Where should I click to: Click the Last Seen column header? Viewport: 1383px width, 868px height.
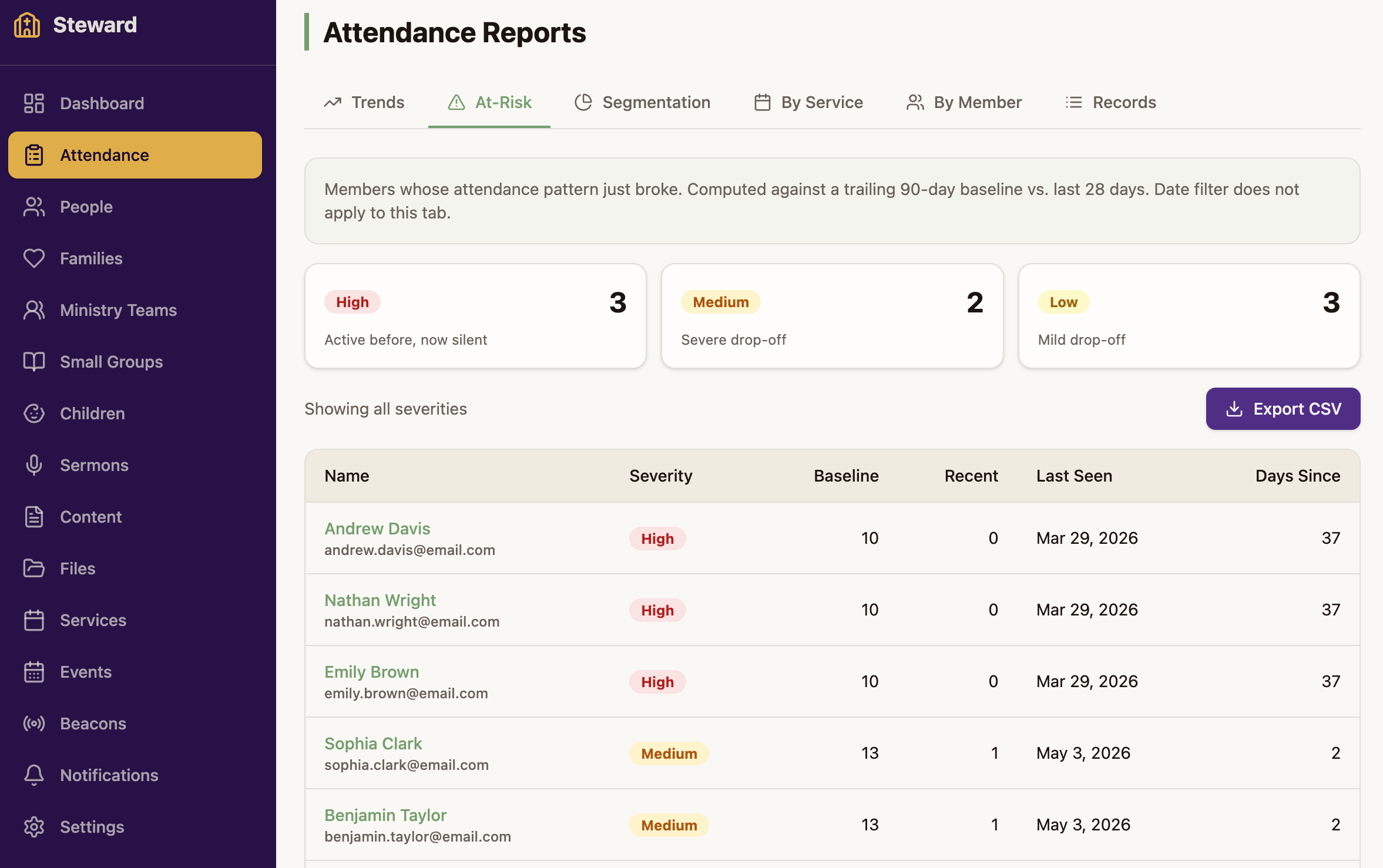(1074, 476)
